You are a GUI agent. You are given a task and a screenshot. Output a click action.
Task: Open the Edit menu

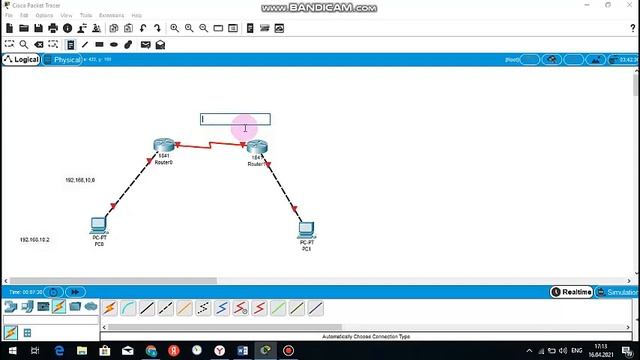[x=24, y=15]
